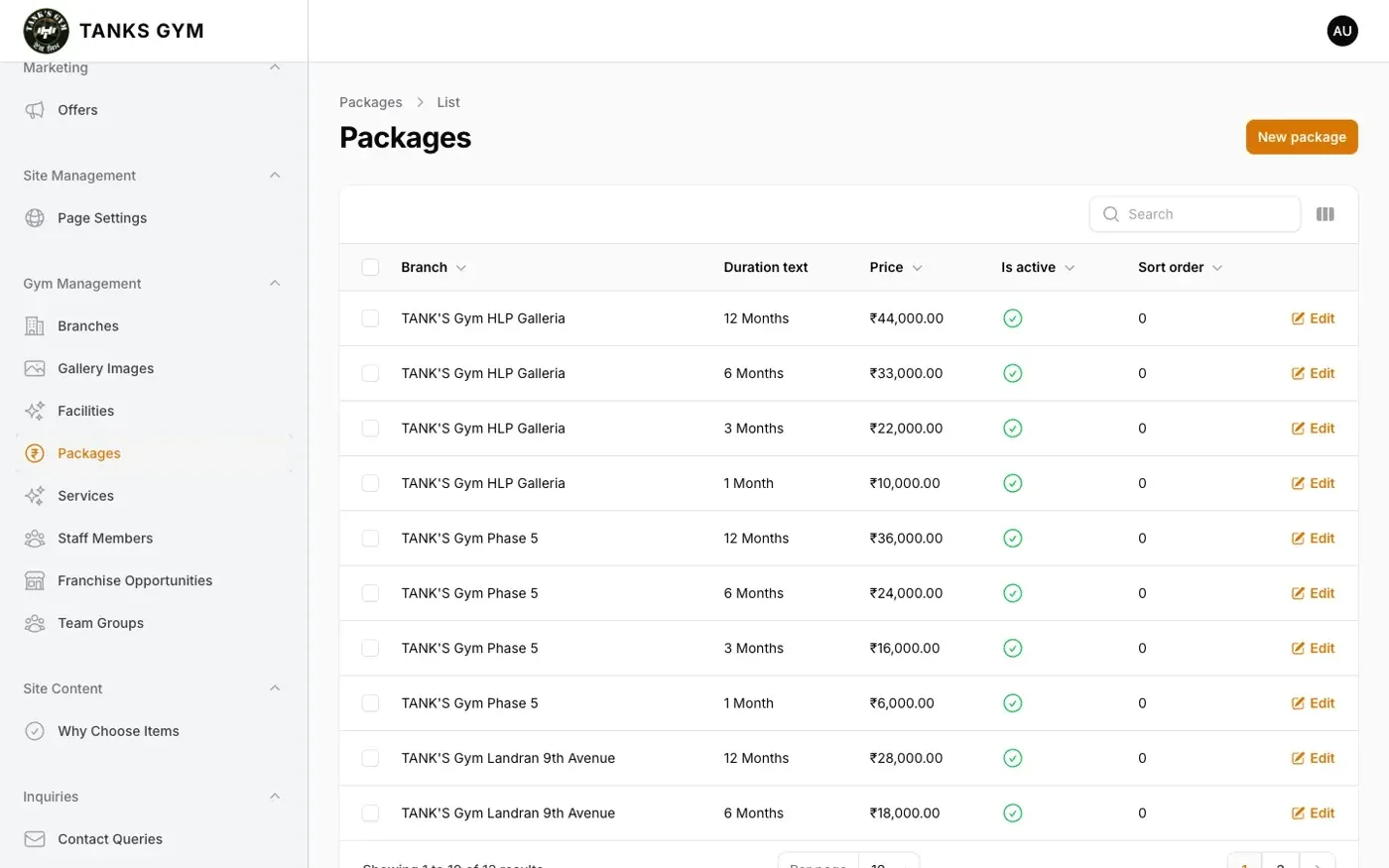Screen dimensions: 1389x868
Task: Select checkbox for HLP Galleria 12 Months row
Action: 370,318
